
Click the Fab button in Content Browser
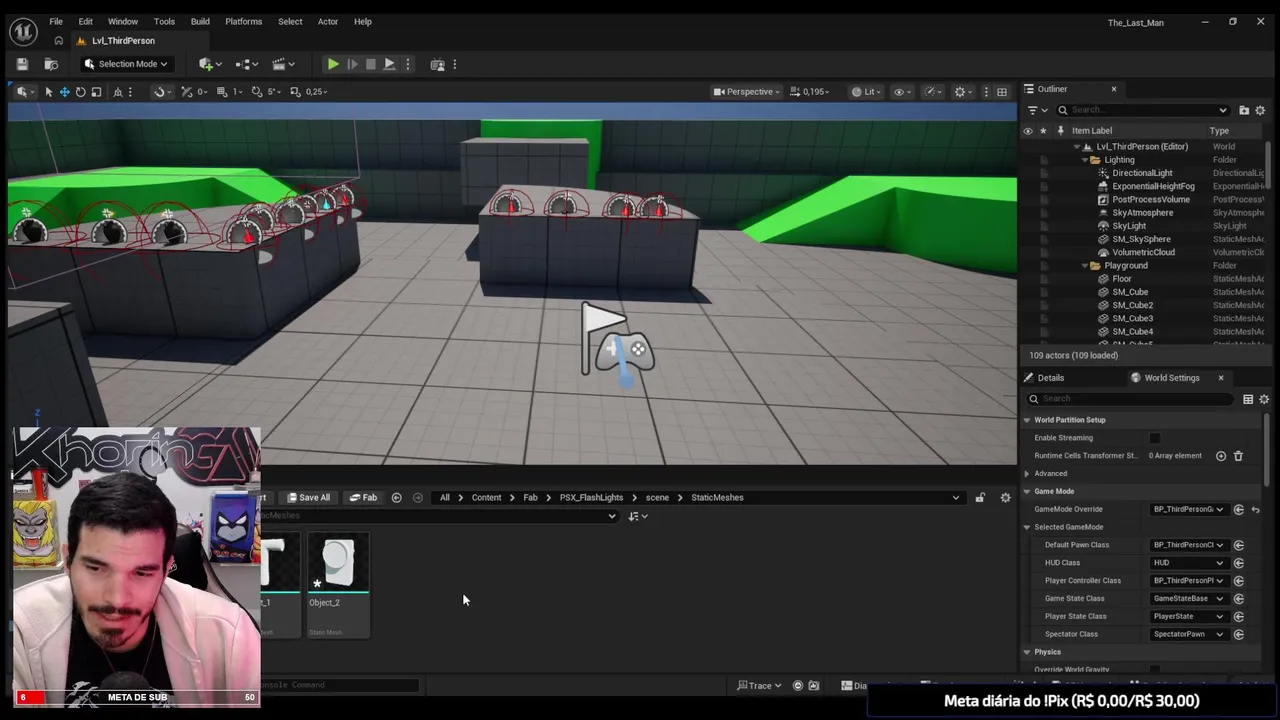[363, 498]
